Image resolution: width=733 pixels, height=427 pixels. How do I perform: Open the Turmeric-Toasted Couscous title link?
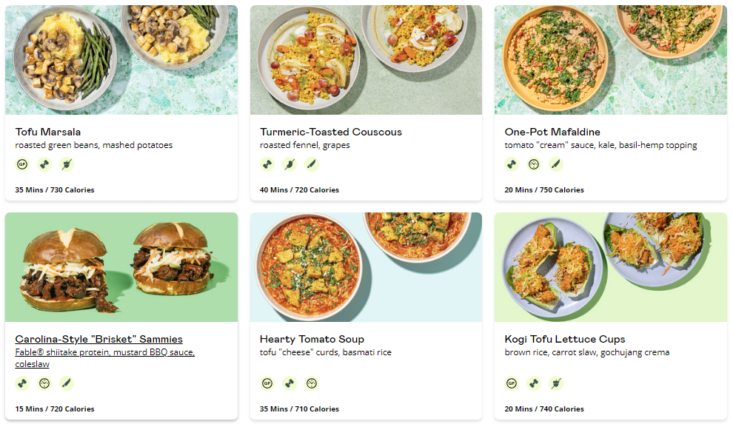coord(330,131)
